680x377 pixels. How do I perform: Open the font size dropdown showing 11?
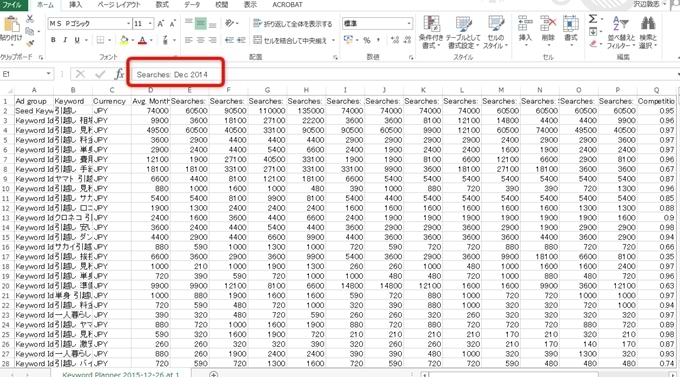point(150,23)
